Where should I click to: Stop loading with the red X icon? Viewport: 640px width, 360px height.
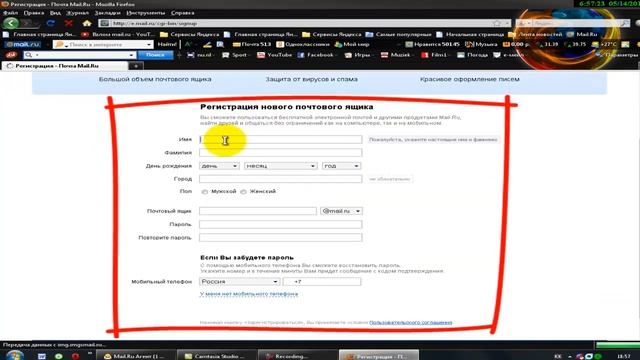[69, 23]
